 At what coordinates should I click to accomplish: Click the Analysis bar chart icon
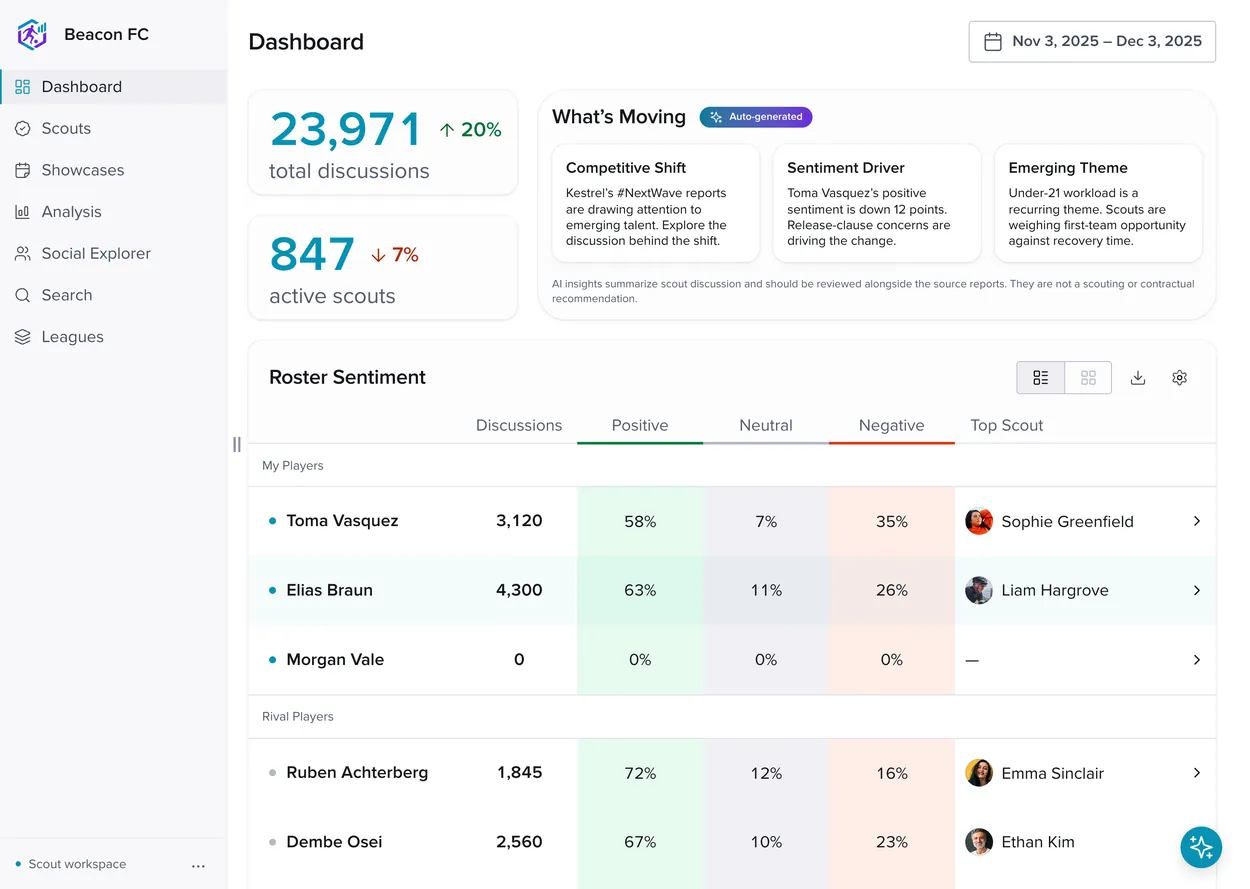pyautogui.click(x=22, y=212)
